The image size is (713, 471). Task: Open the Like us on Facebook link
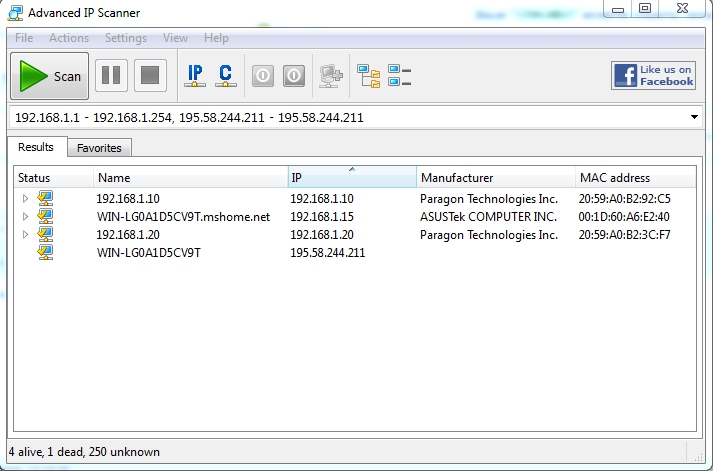[x=653, y=75]
